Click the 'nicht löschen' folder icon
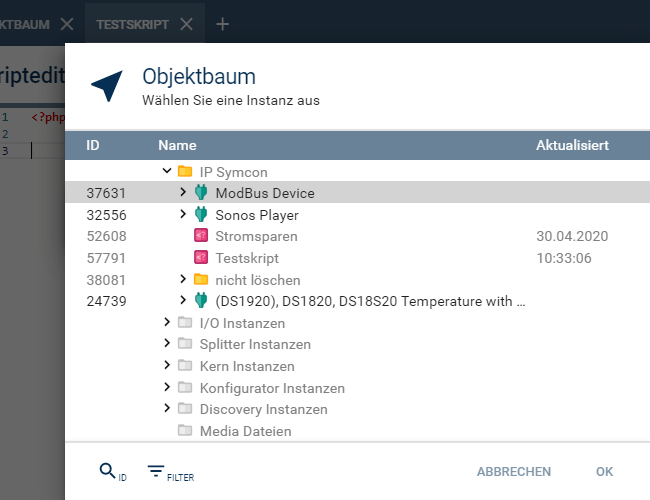 pyautogui.click(x=200, y=280)
